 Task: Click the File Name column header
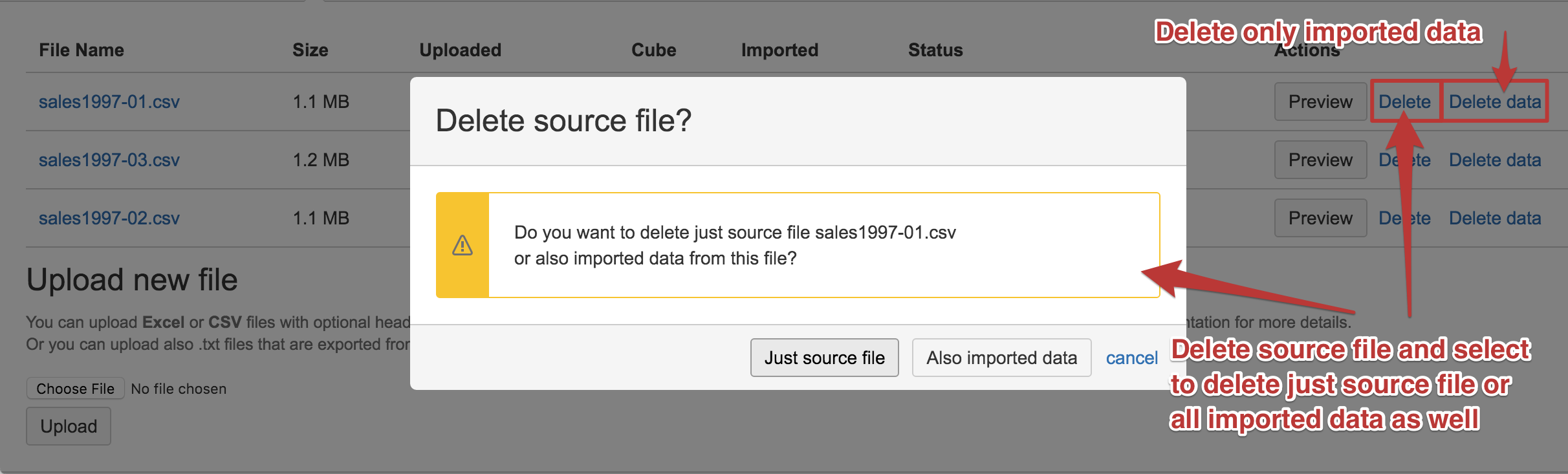coord(82,50)
